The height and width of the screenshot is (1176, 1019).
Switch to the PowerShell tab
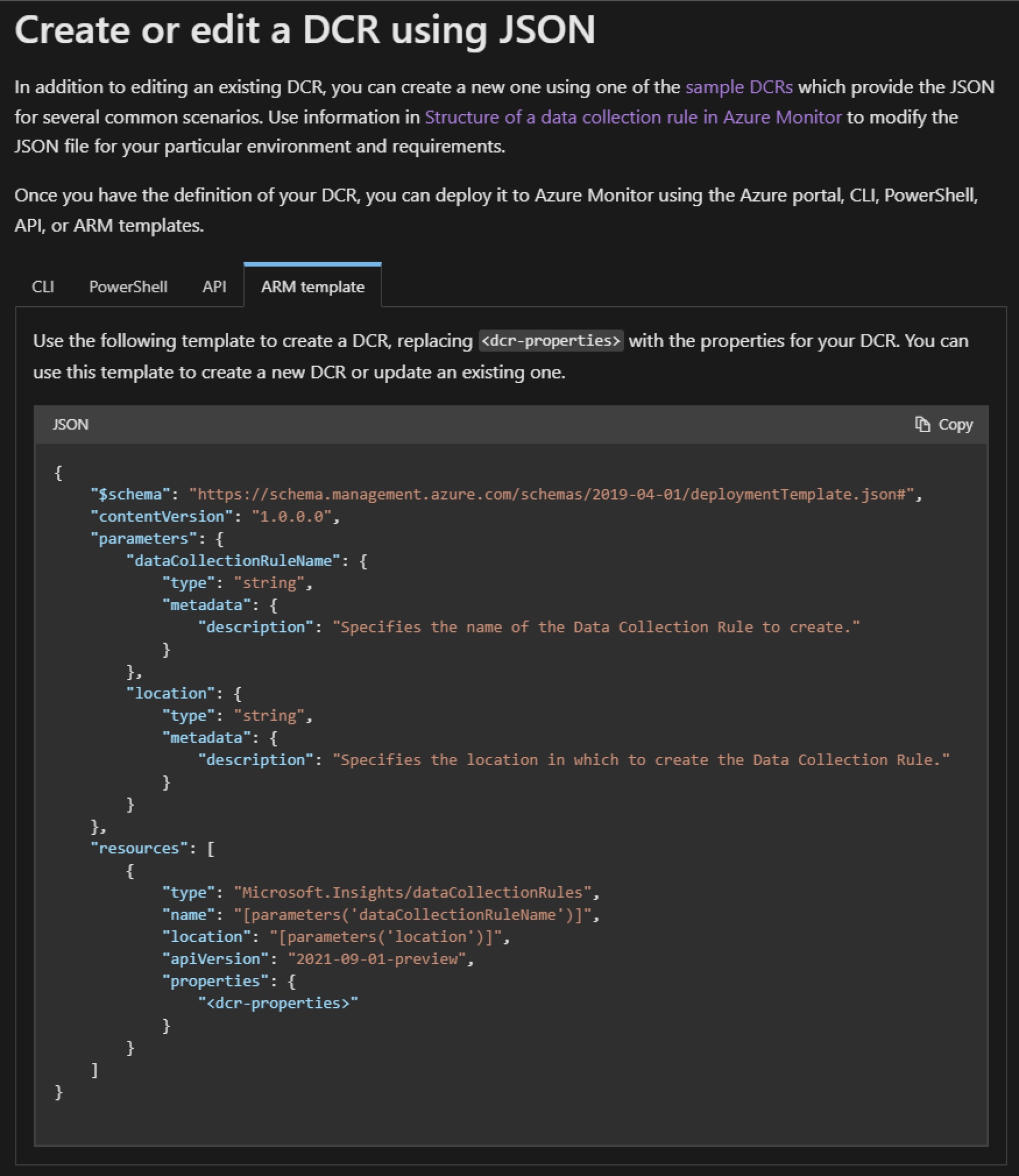click(128, 287)
